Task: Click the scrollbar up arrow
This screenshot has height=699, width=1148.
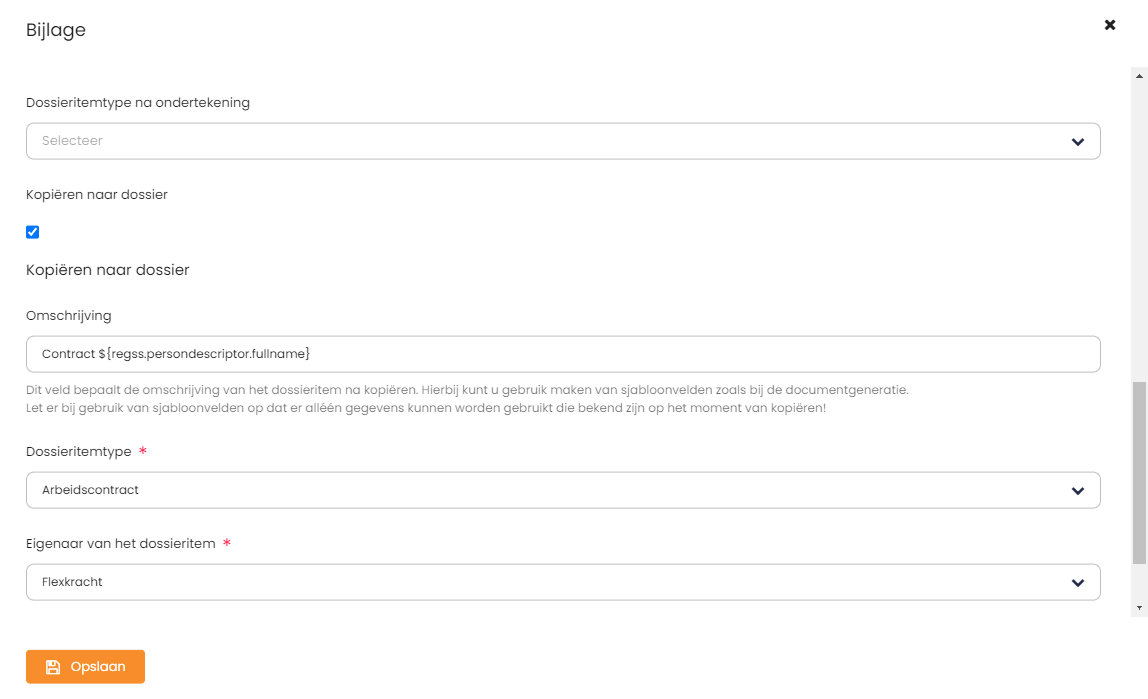Action: 1139,76
